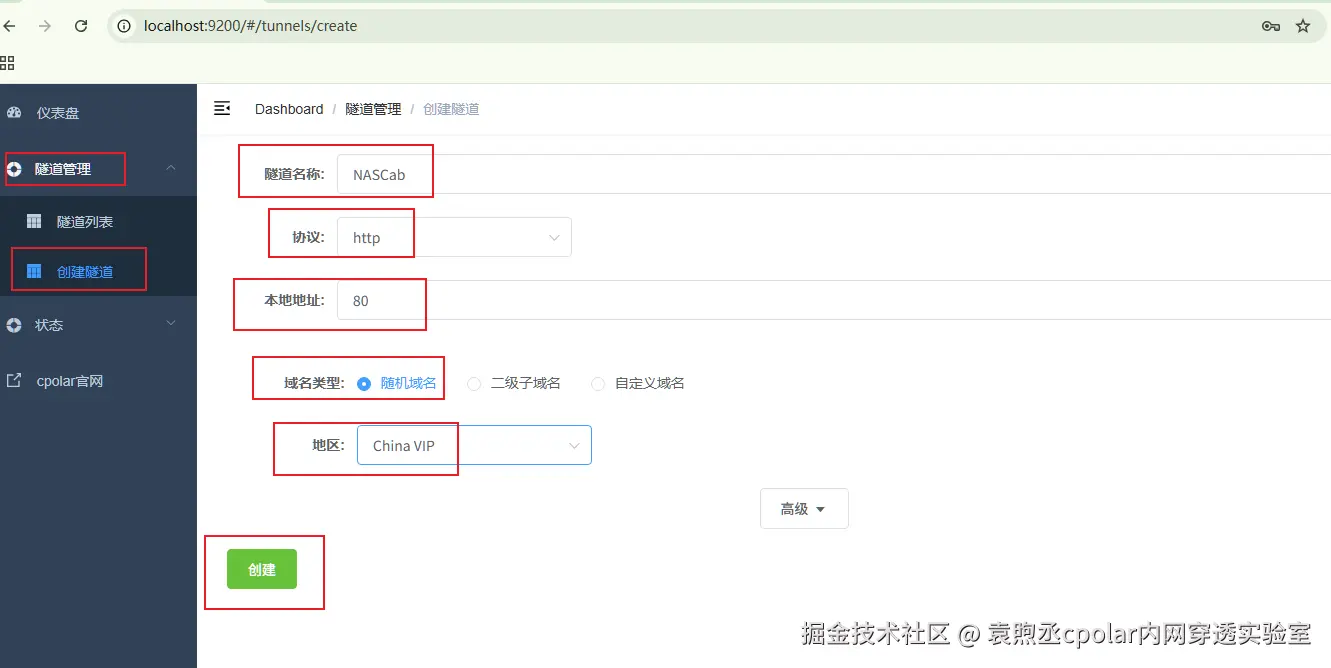Click the 地区 label

point(328,445)
